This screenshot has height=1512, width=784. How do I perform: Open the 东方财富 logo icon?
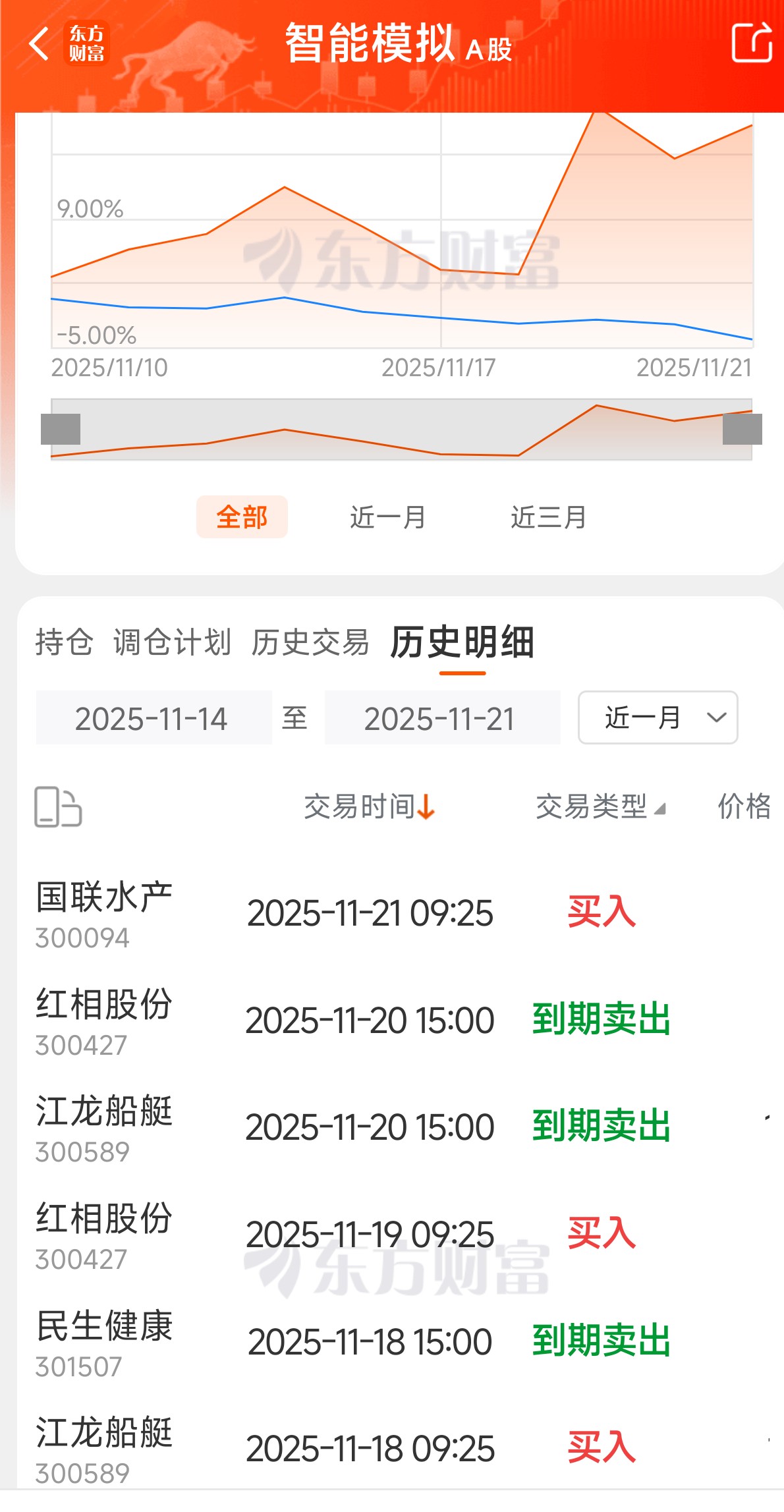point(86,44)
